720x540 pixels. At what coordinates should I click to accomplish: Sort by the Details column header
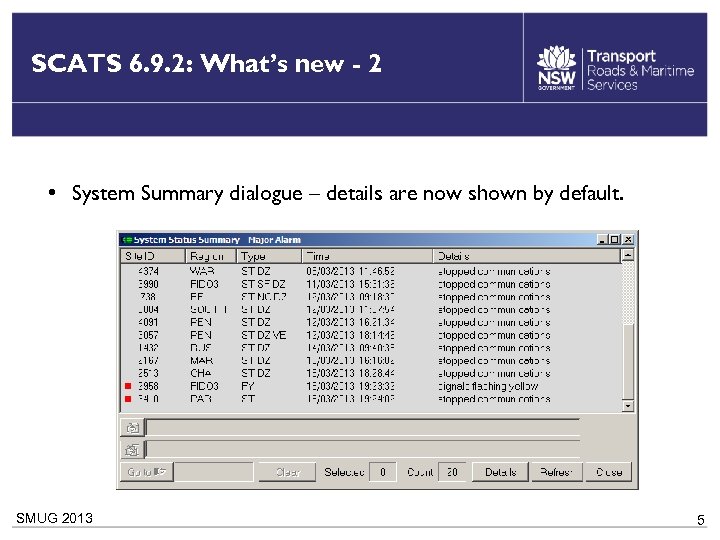[527, 256]
